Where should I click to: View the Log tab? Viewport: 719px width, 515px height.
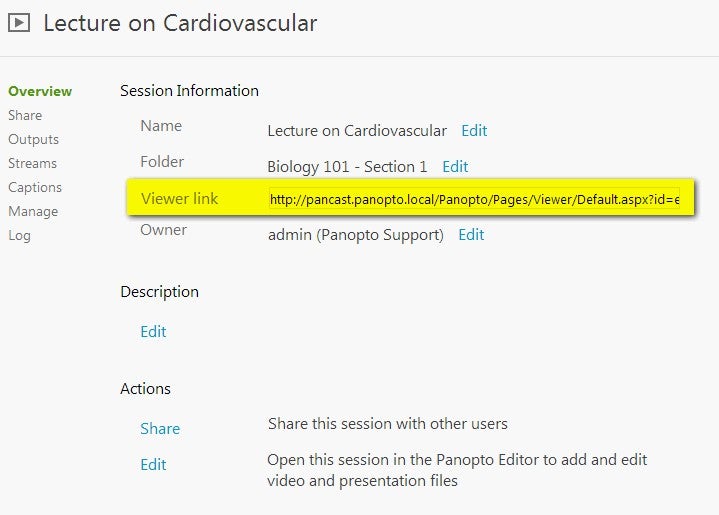coord(19,236)
